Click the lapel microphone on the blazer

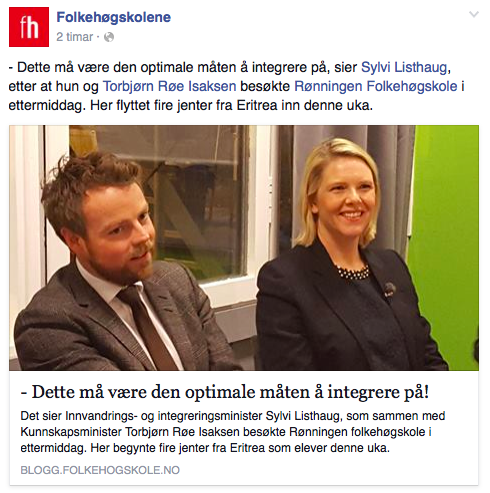[389, 289]
